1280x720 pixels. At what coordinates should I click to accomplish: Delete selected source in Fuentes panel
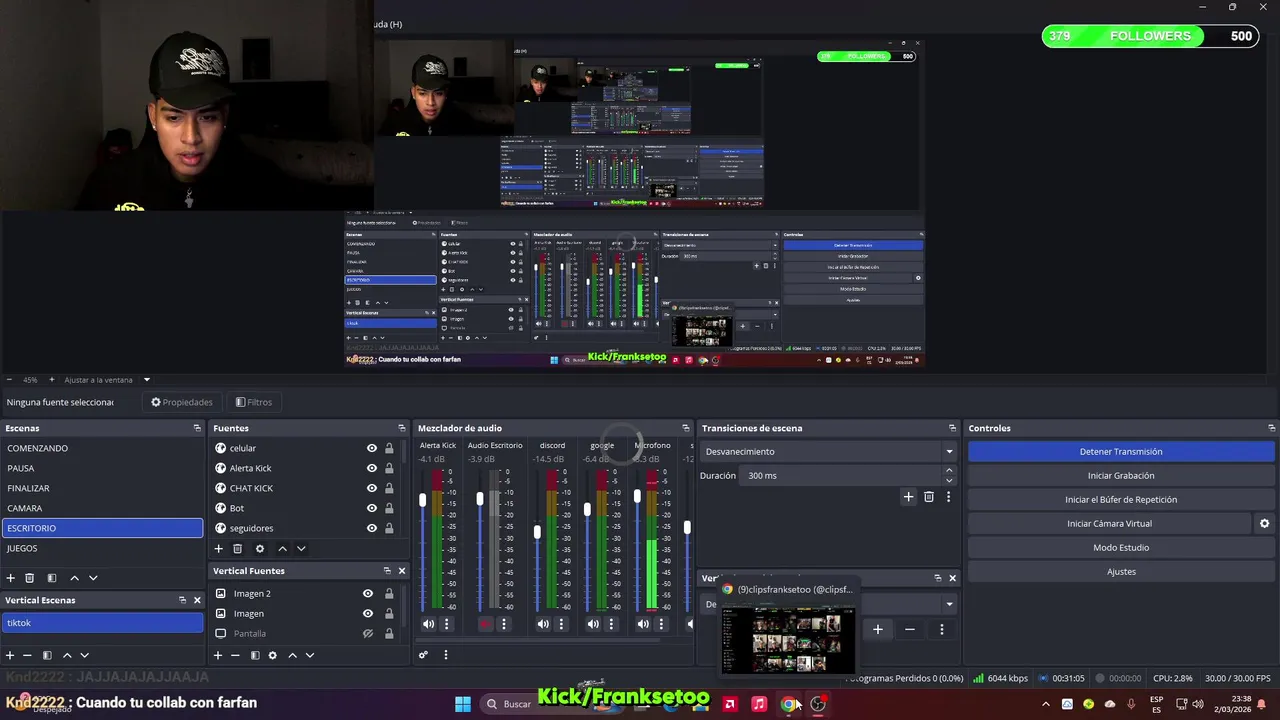[238, 549]
